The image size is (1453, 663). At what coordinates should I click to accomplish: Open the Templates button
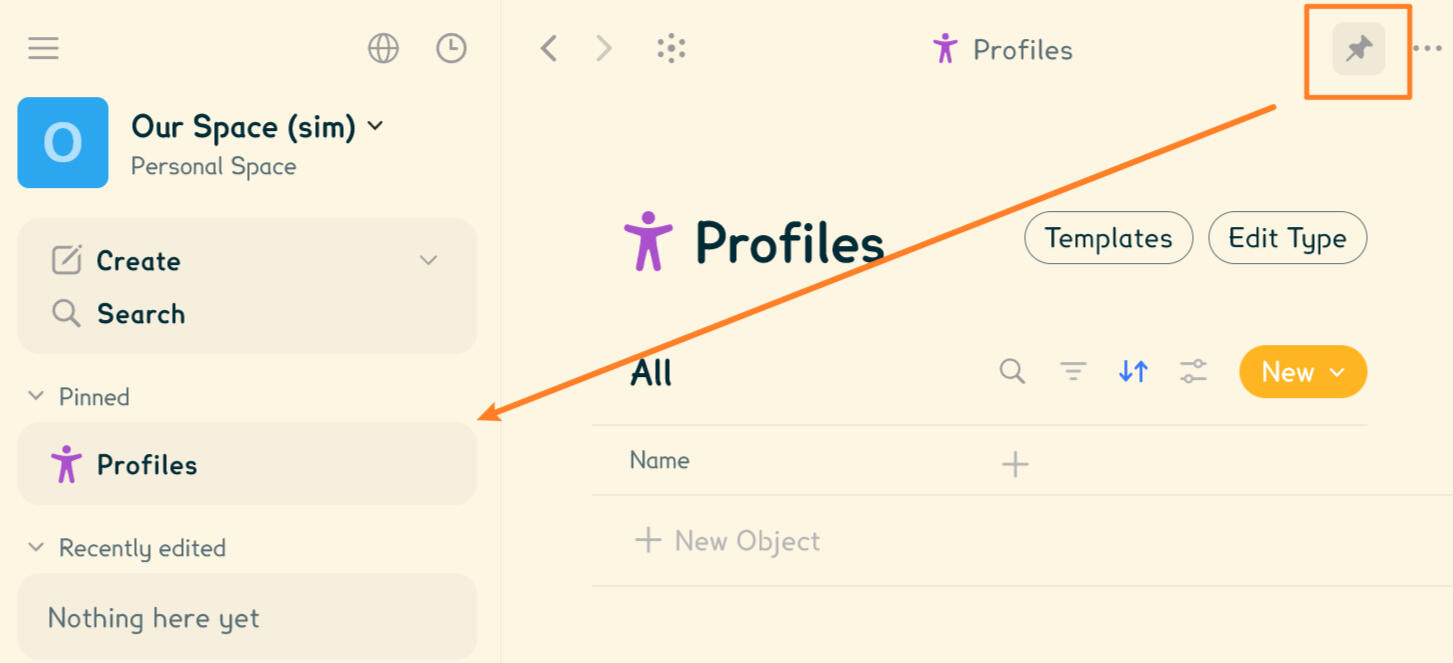(x=1108, y=238)
